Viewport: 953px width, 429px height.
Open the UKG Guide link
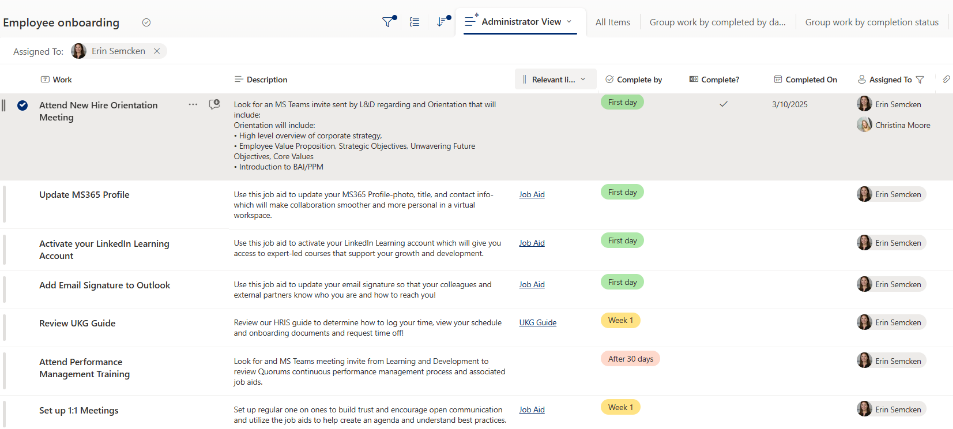[537, 322]
